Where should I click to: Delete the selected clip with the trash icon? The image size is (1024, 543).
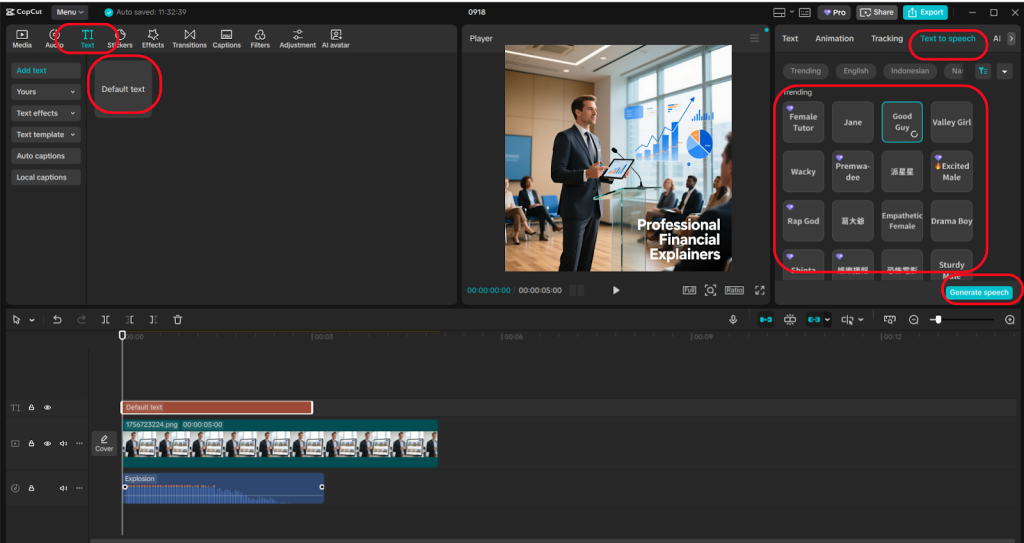click(178, 320)
